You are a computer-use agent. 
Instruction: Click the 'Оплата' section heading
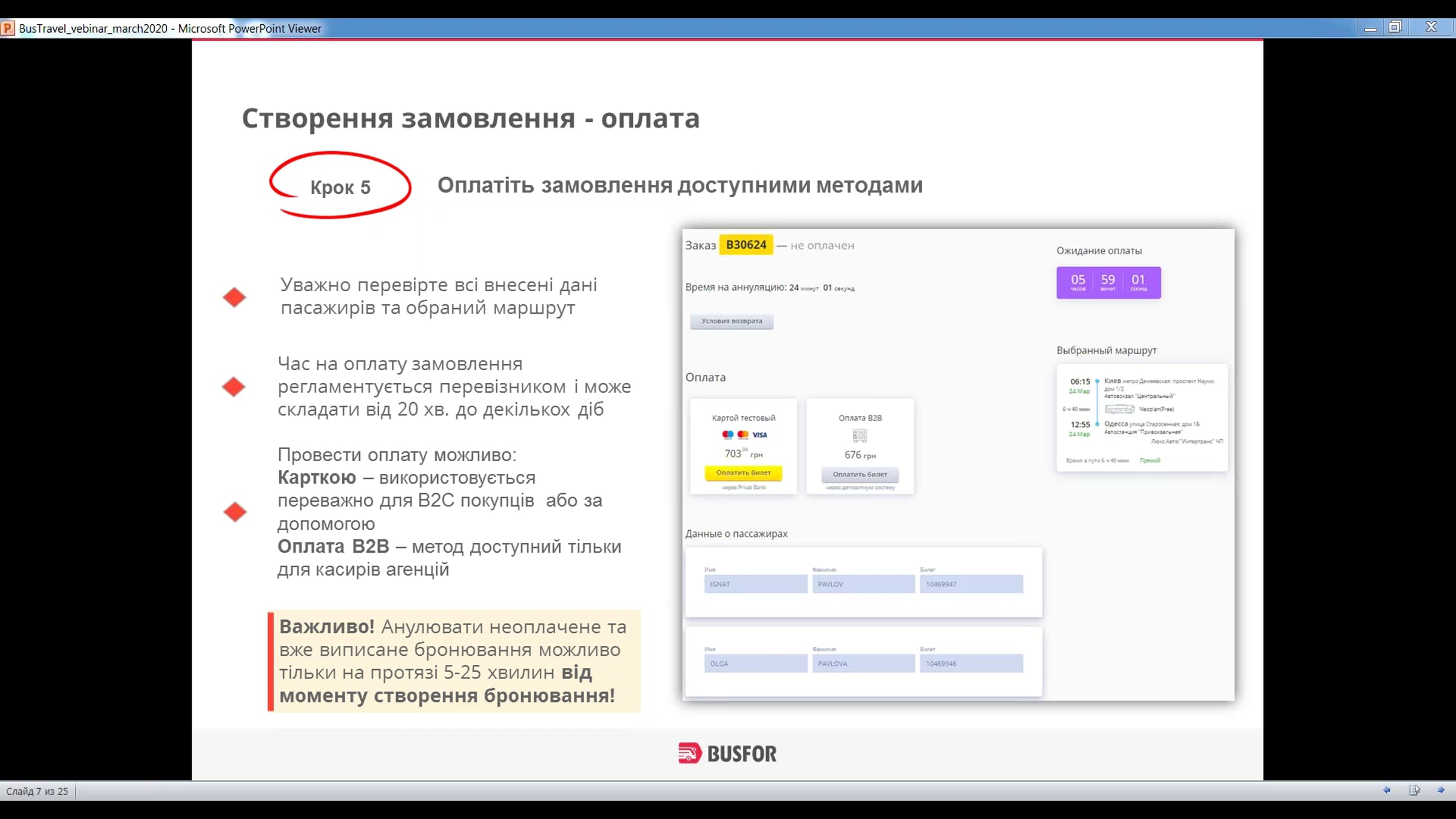705,377
